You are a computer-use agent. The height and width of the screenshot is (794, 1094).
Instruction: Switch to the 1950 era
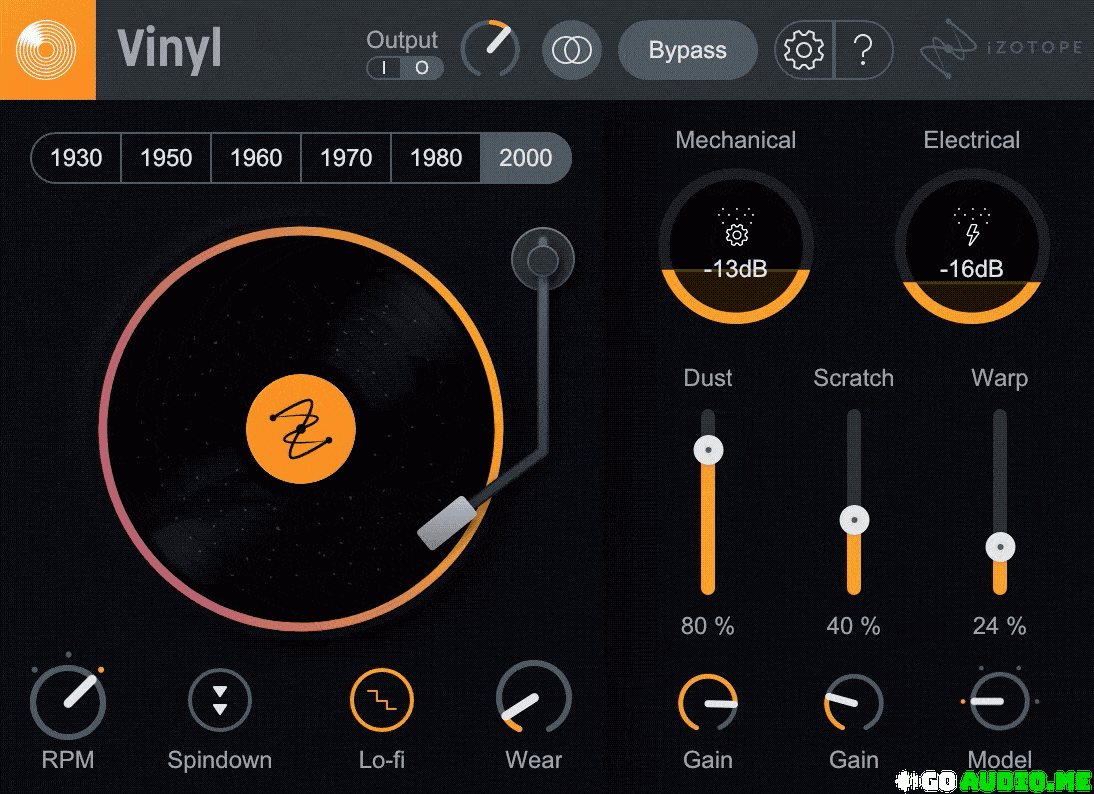click(x=166, y=158)
